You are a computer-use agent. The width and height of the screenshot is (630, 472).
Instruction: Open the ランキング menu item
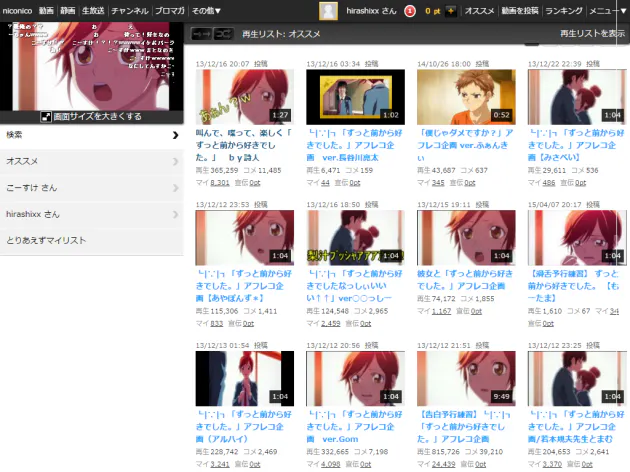click(x=563, y=11)
